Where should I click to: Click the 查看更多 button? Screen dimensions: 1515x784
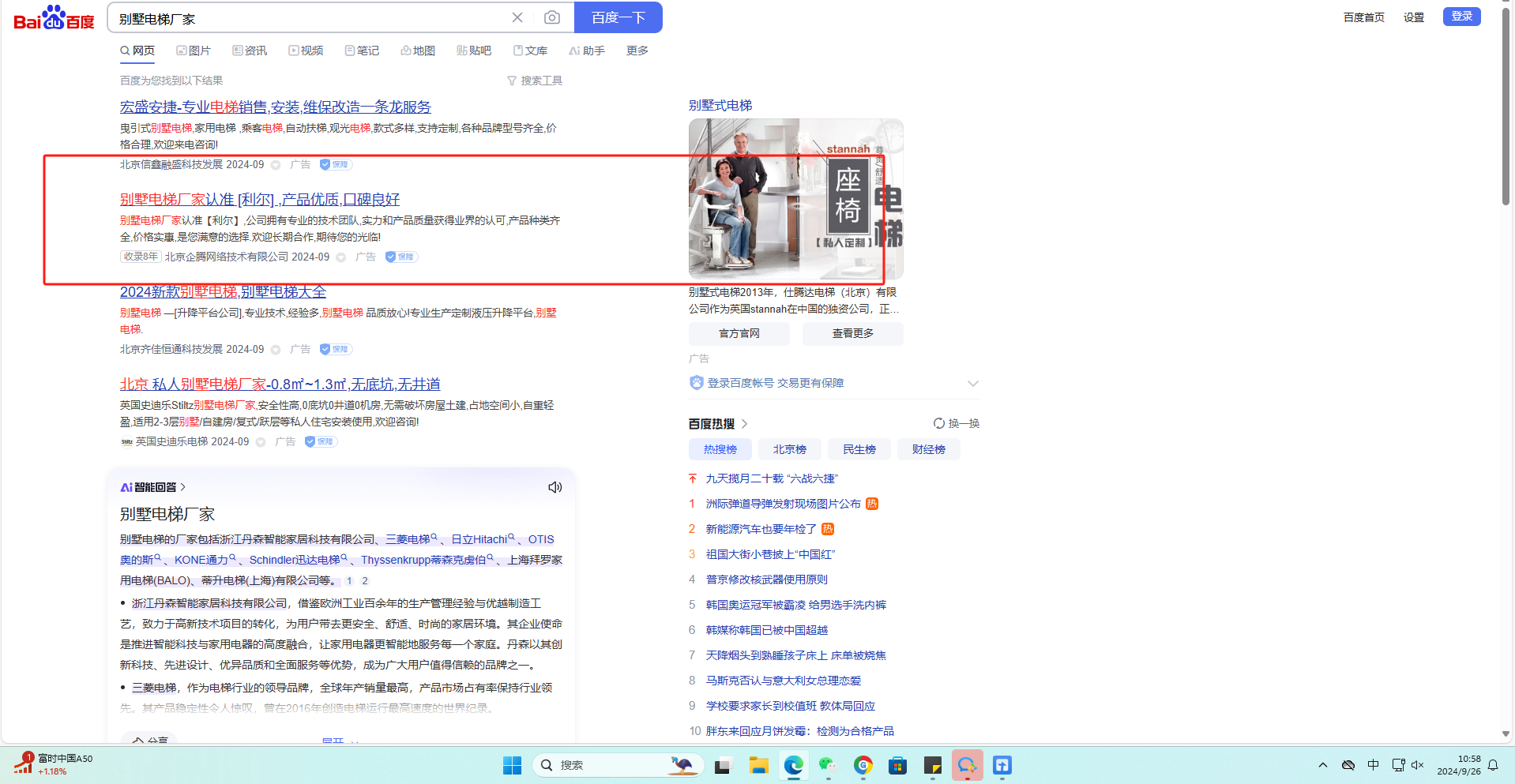(853, 334)
